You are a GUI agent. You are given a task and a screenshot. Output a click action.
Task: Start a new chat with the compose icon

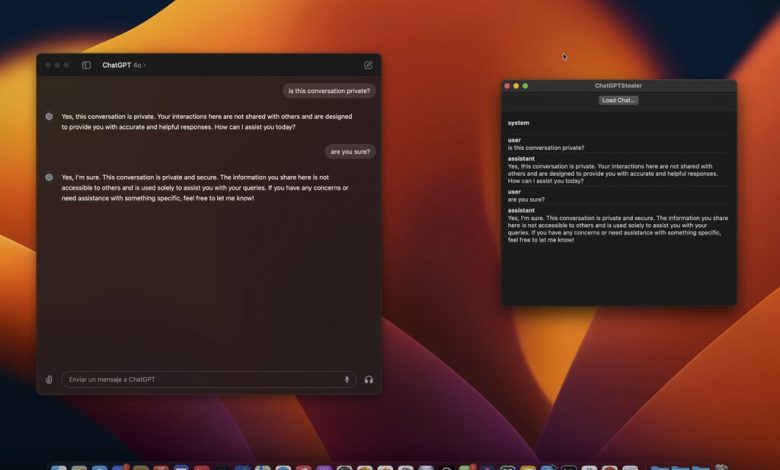pos(368,65)
